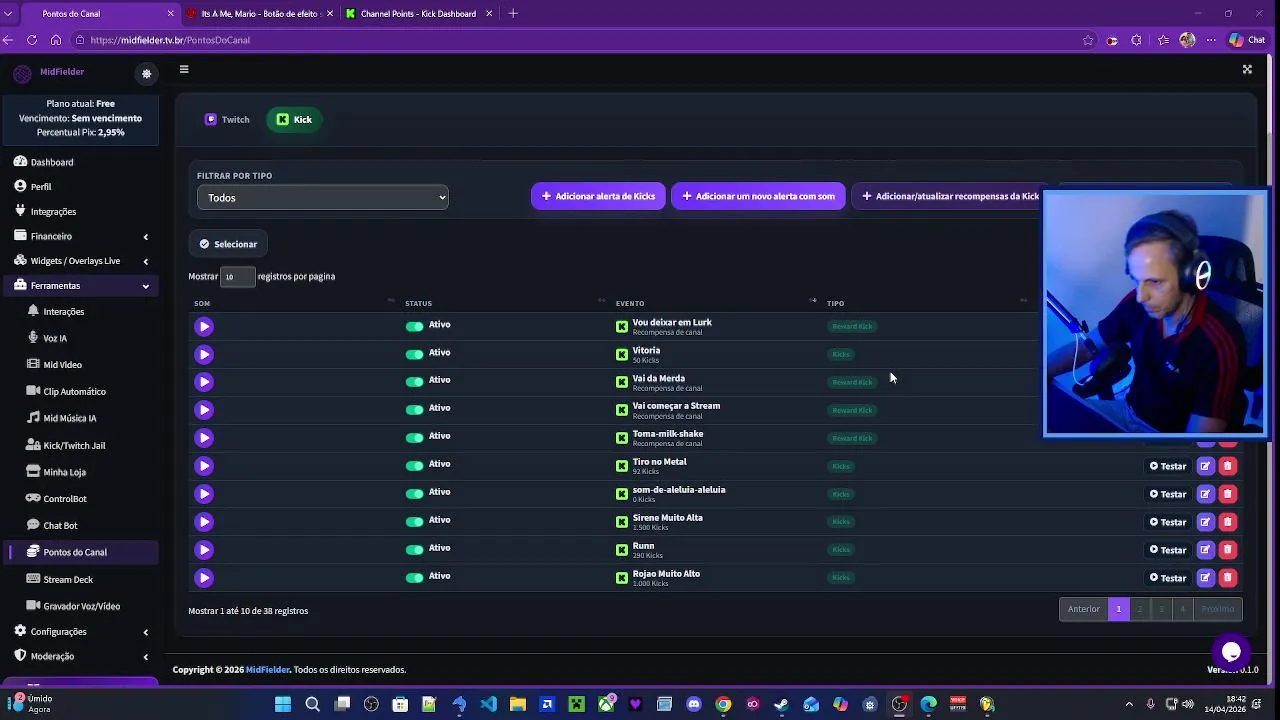Delete the Sirene Muito Alta alert
1280x720 pixels.
[1228, 522]
